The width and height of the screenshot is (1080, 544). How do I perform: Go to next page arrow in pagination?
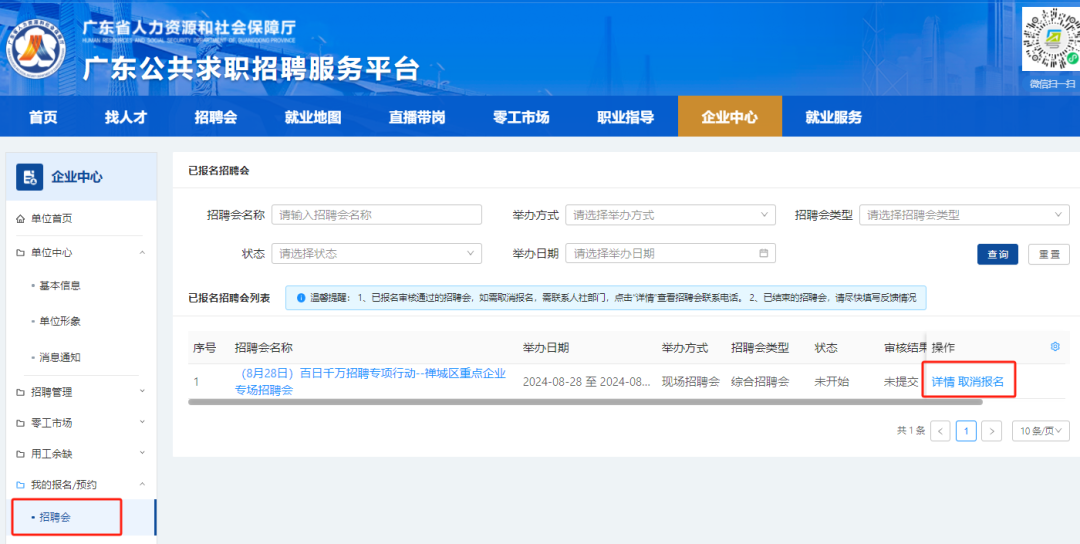point(991,431)
